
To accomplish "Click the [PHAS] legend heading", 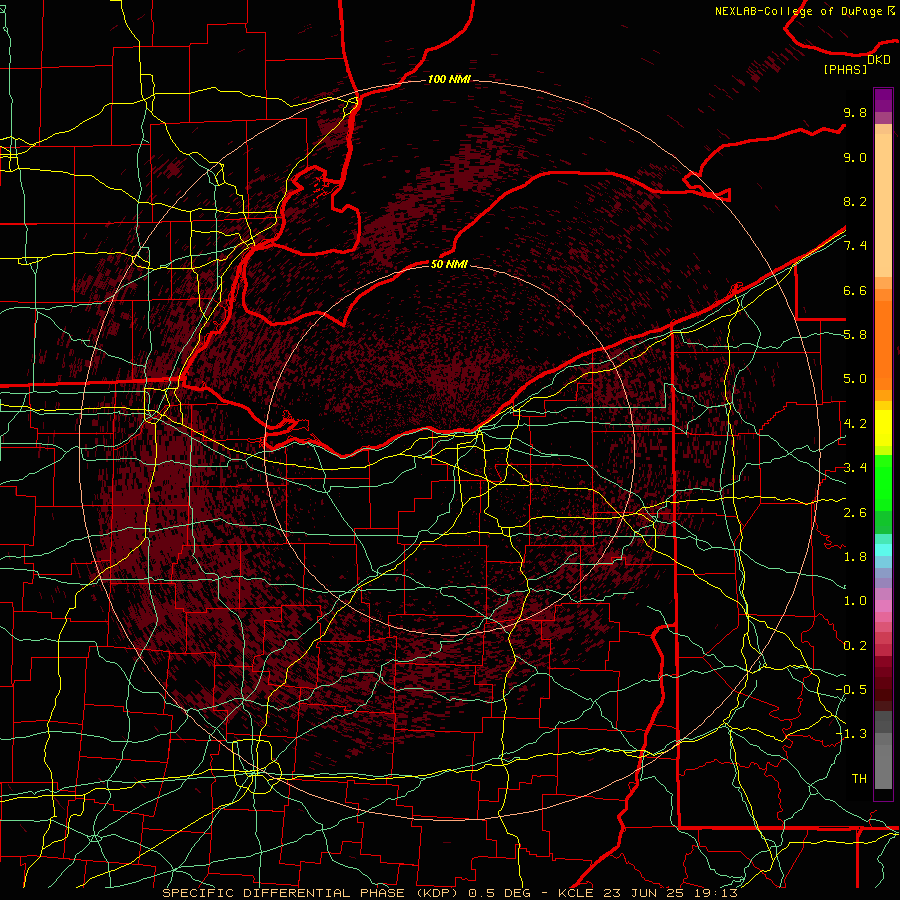I will point(845,69).
